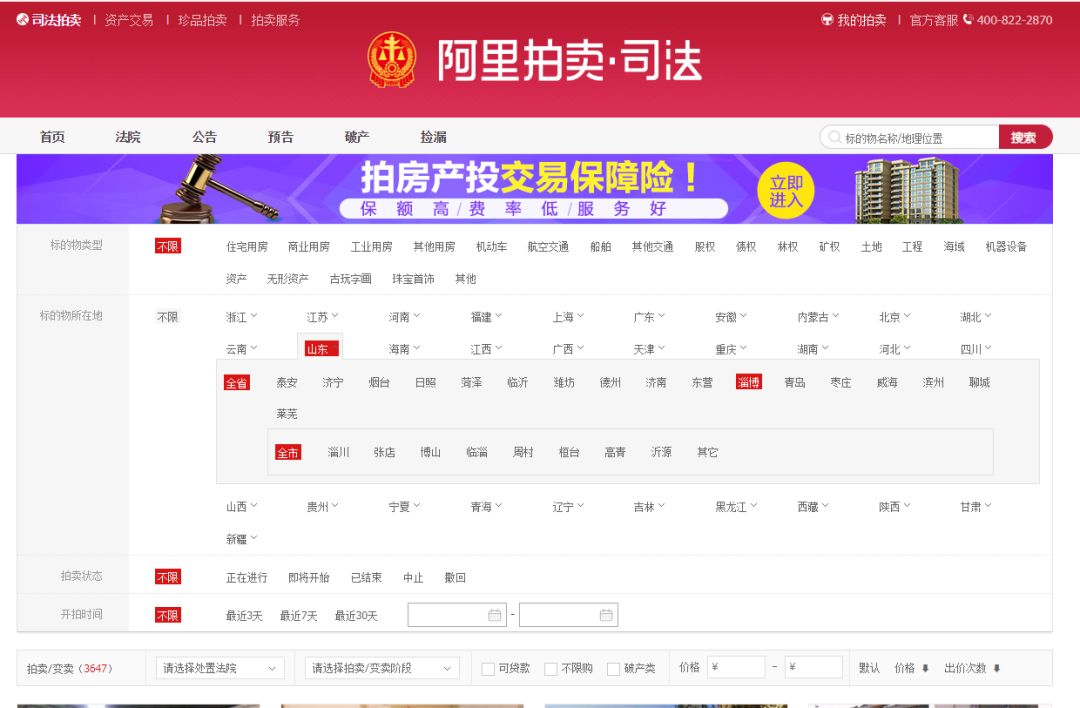Open the 法院 tab

click(128, 137)
